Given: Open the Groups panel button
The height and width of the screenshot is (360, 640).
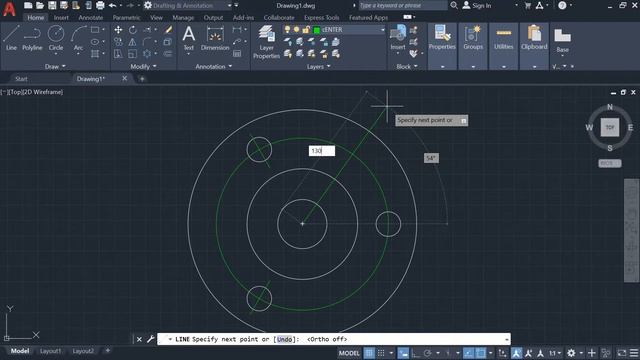Looking at the screenshot, I should coord(473,38).
